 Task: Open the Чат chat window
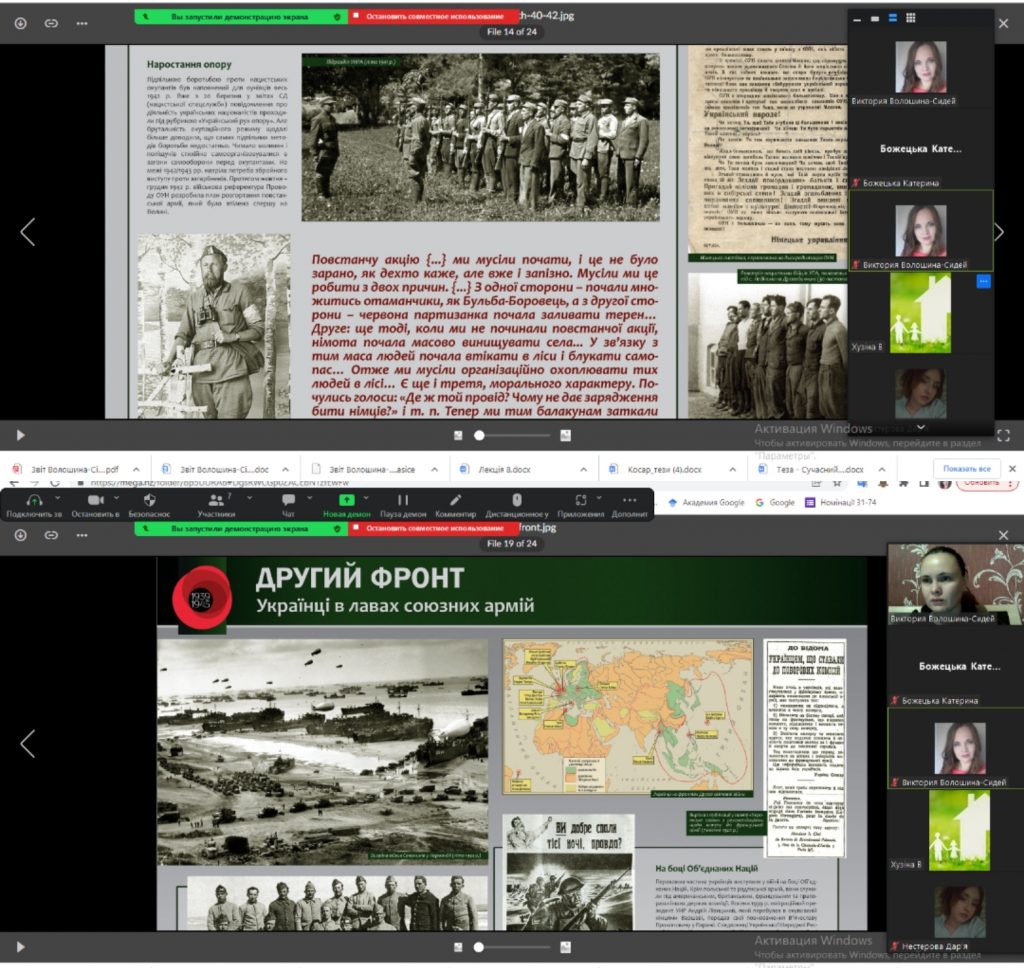tap(288, 500)
